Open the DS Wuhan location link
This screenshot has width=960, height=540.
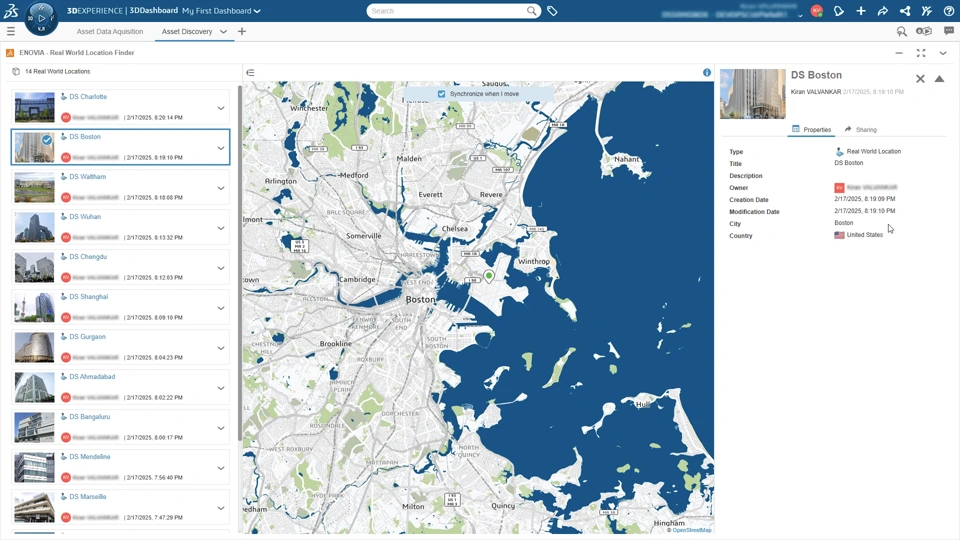click(x=85, y=217)
